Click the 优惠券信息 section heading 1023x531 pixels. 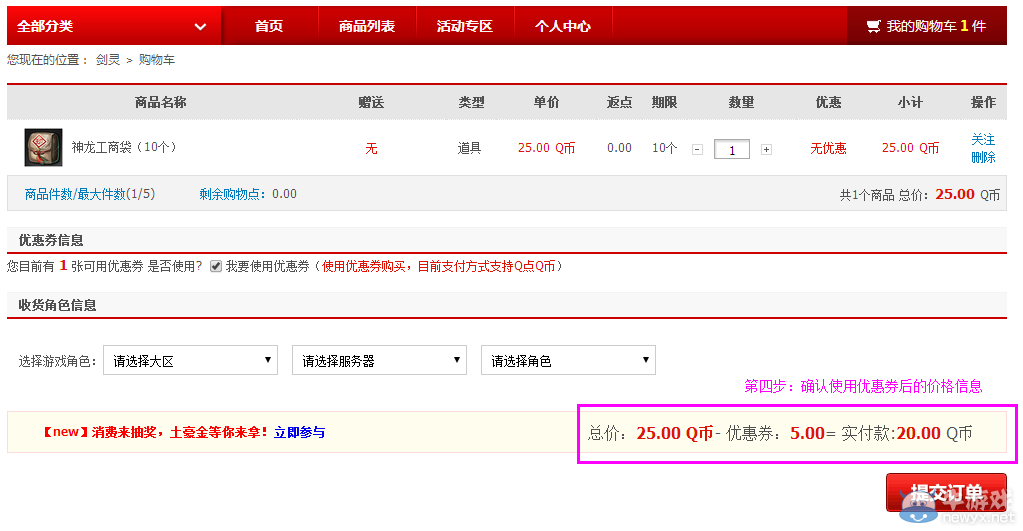coord(51,240)
